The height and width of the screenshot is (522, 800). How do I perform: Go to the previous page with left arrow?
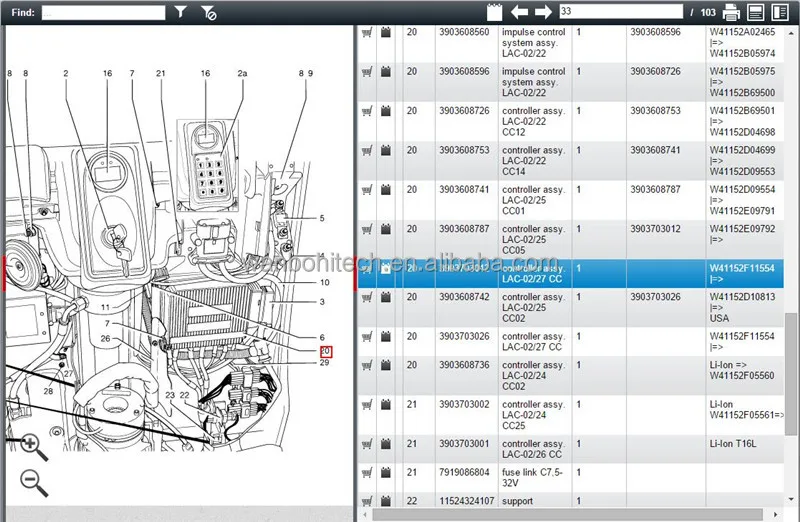[519, 12]
